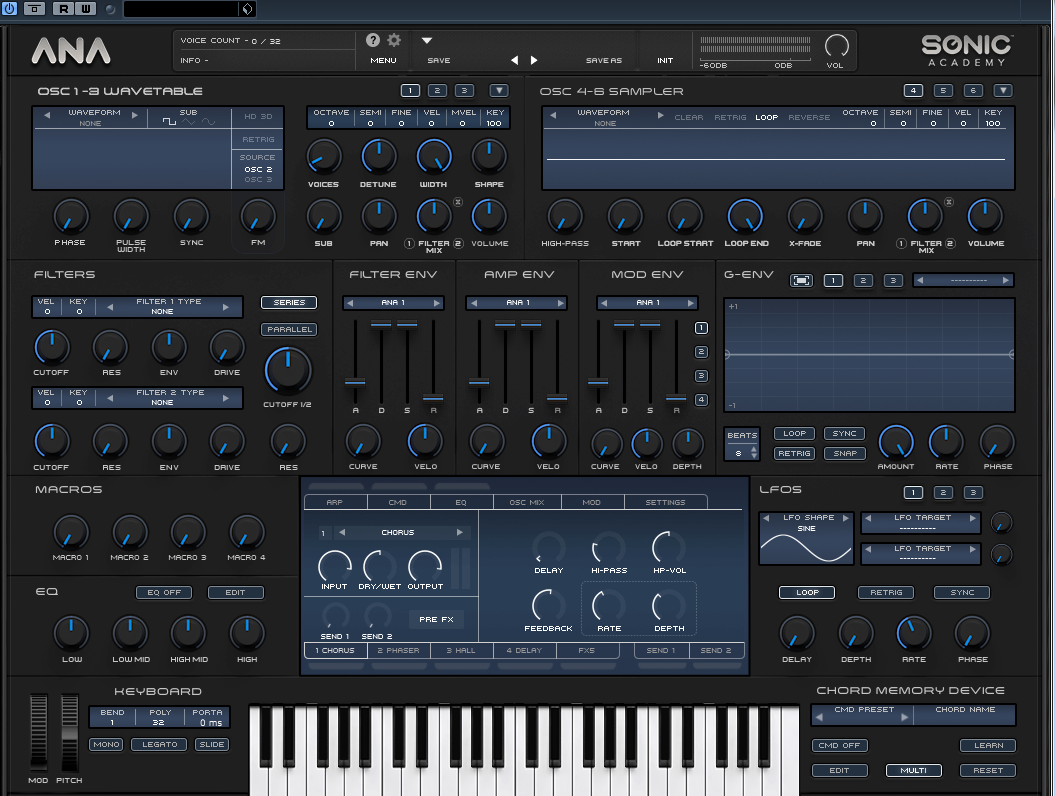Screen dimensions: 1055x796
Task: Toggle RETRIG in the OSC 1-3 waveform panel
Action: click(258, 139)
